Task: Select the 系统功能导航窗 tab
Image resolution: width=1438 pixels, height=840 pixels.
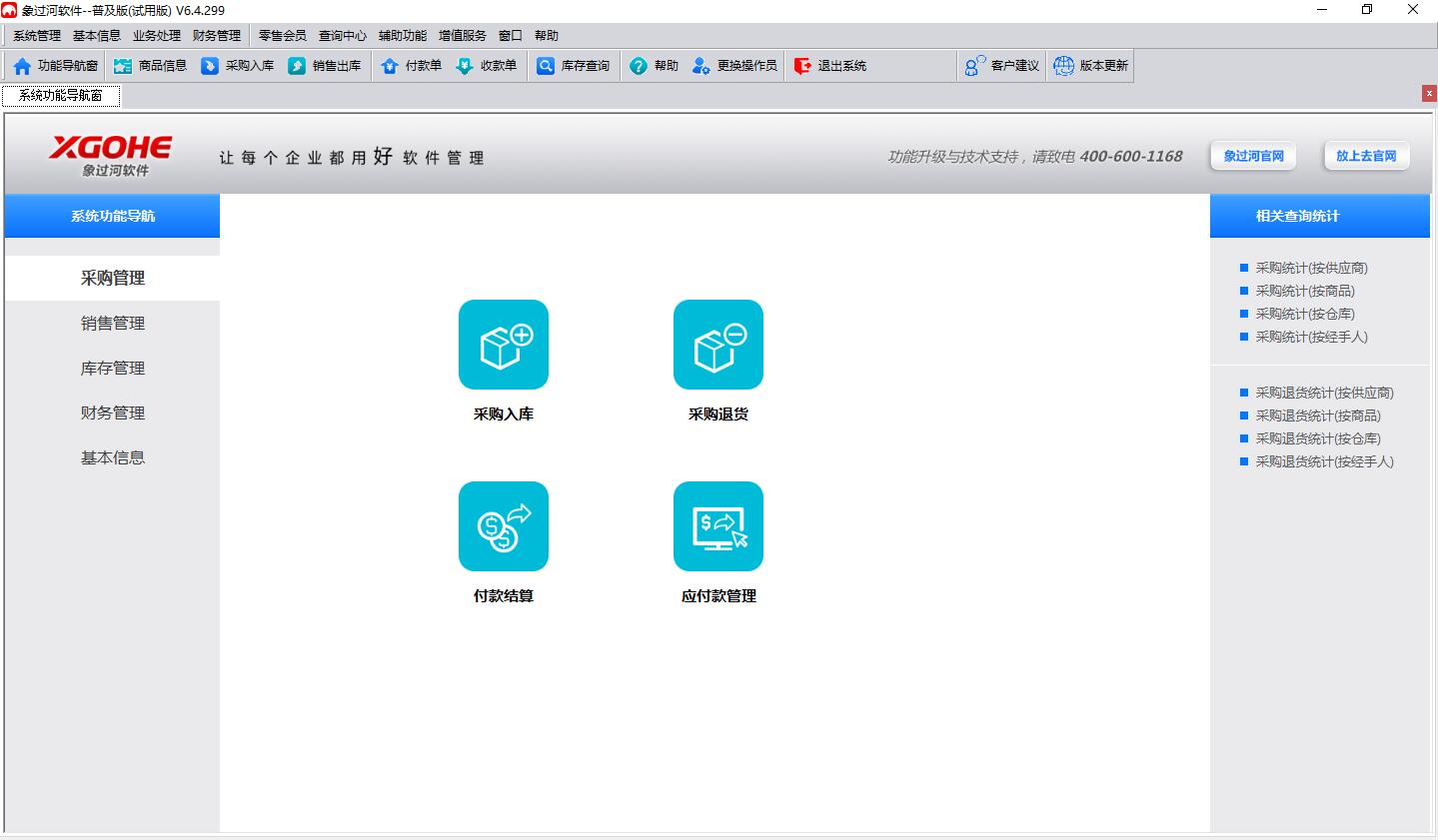Action: coord(61,96)
